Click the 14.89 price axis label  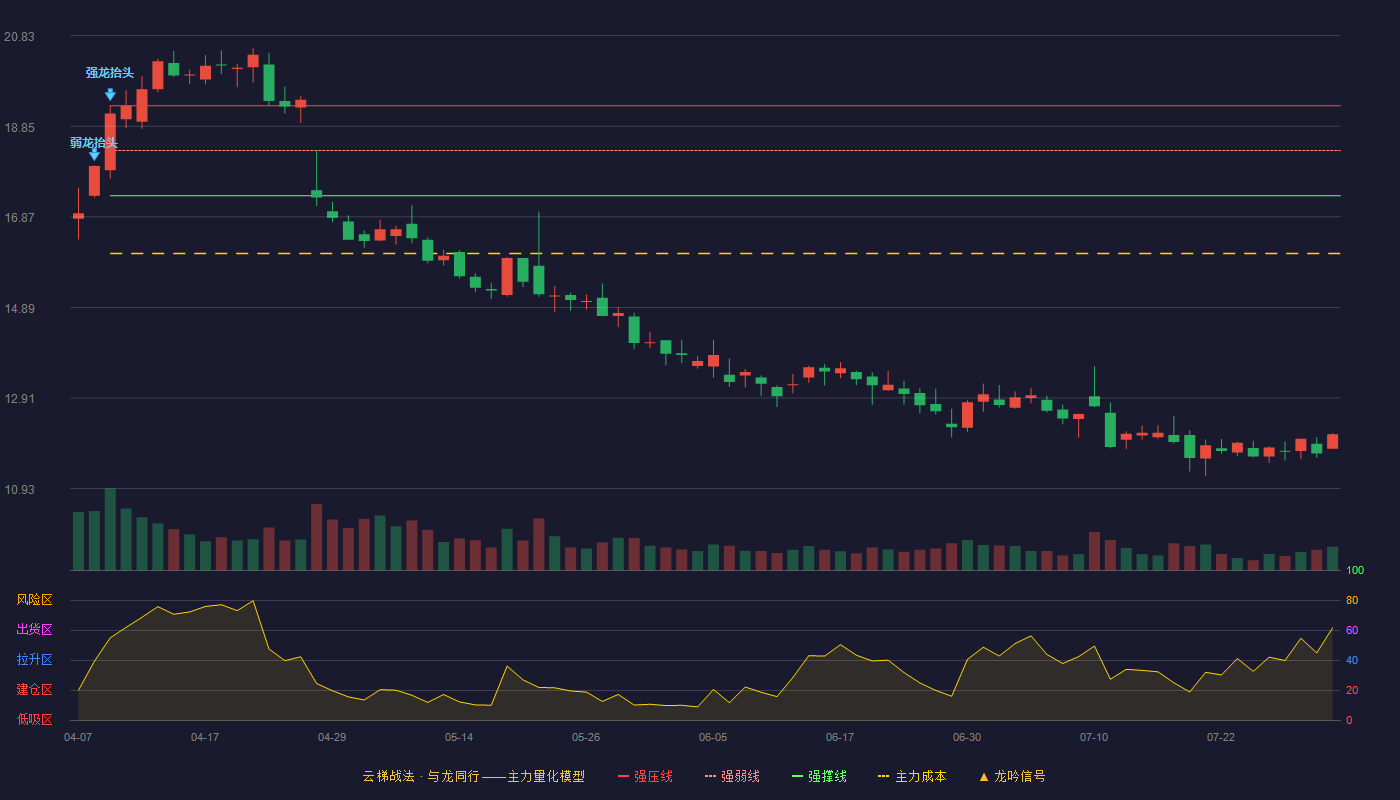pyautogui.click(x=19, y=309)
